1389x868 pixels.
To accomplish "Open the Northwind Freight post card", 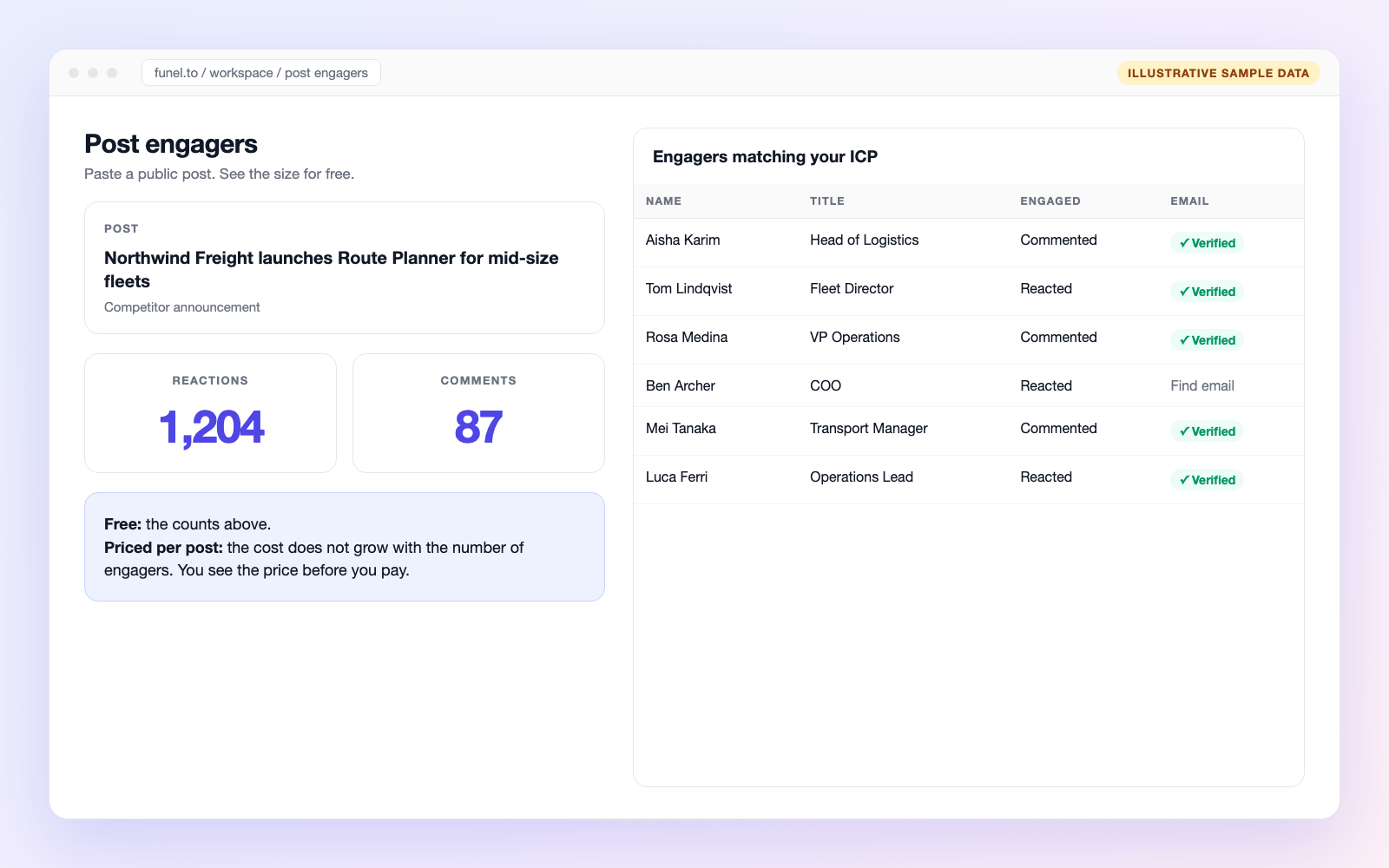I will tap(345, 267).
